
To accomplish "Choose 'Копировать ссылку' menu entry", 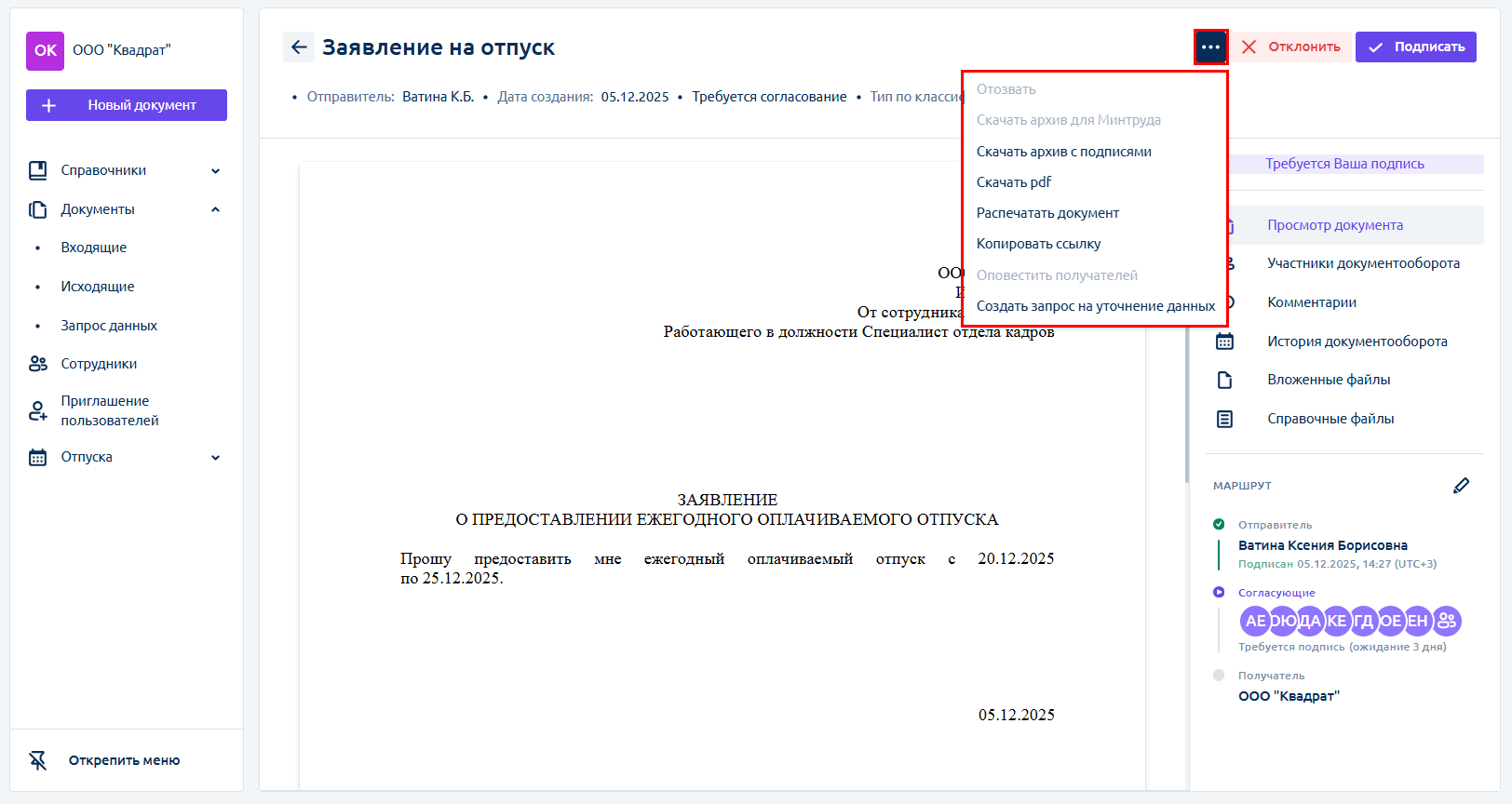I will [1038, 244].
